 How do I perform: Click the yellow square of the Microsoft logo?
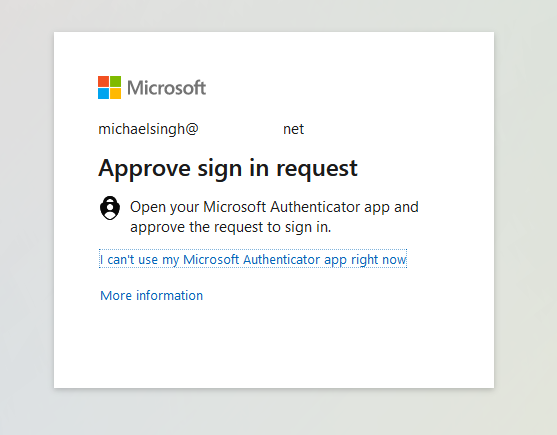click(115, 93)
